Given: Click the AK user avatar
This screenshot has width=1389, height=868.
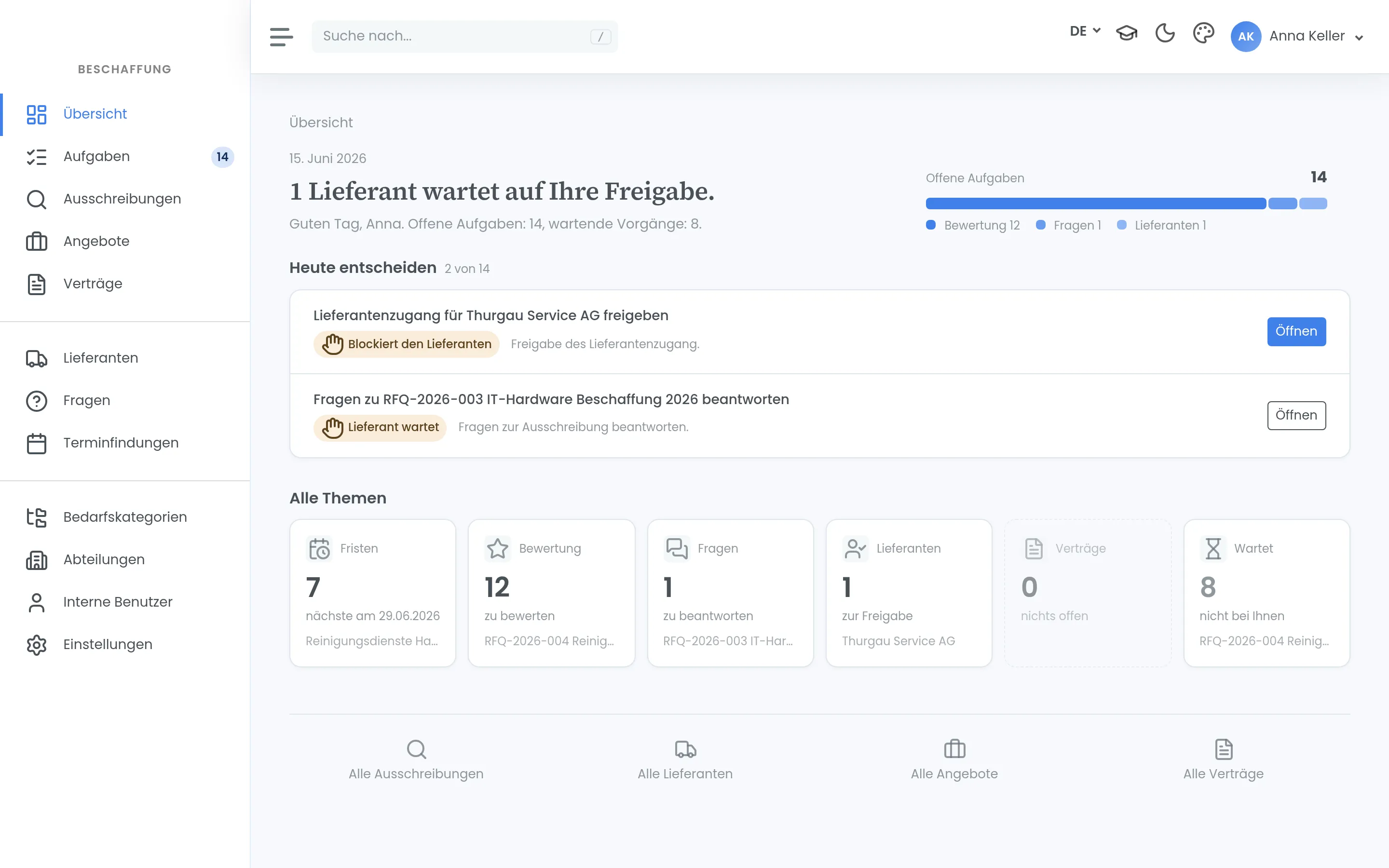Looking at the screenshot, I should click(x=1245, y=37).
